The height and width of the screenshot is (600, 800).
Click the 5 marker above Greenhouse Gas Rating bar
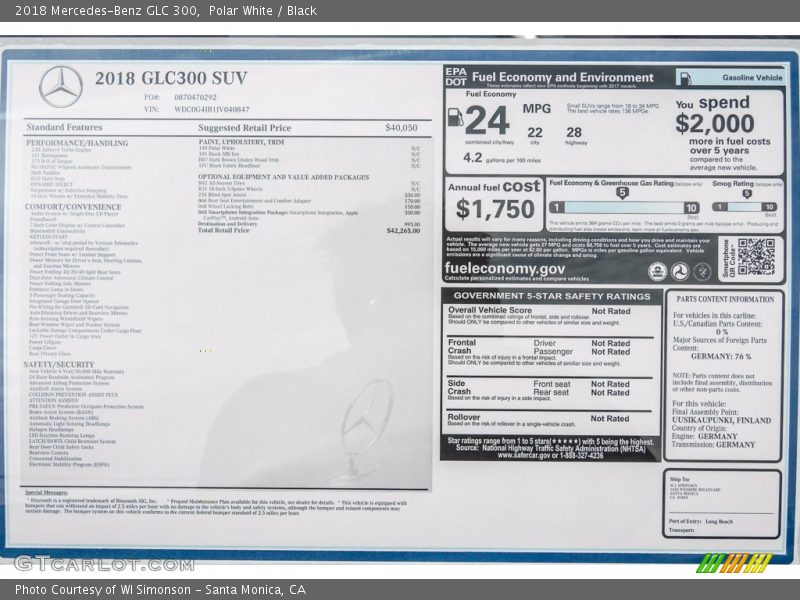622,193
